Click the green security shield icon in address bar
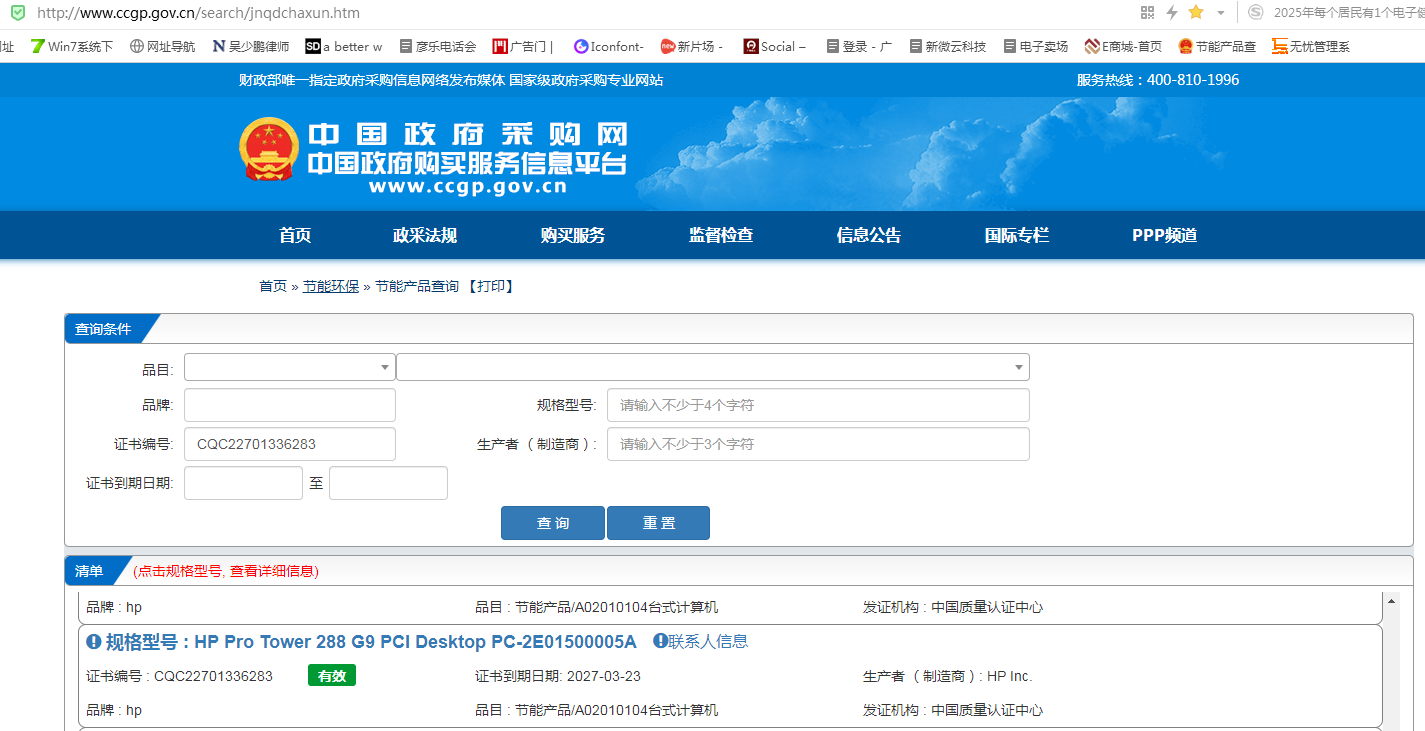 click(x=17, y=13)
